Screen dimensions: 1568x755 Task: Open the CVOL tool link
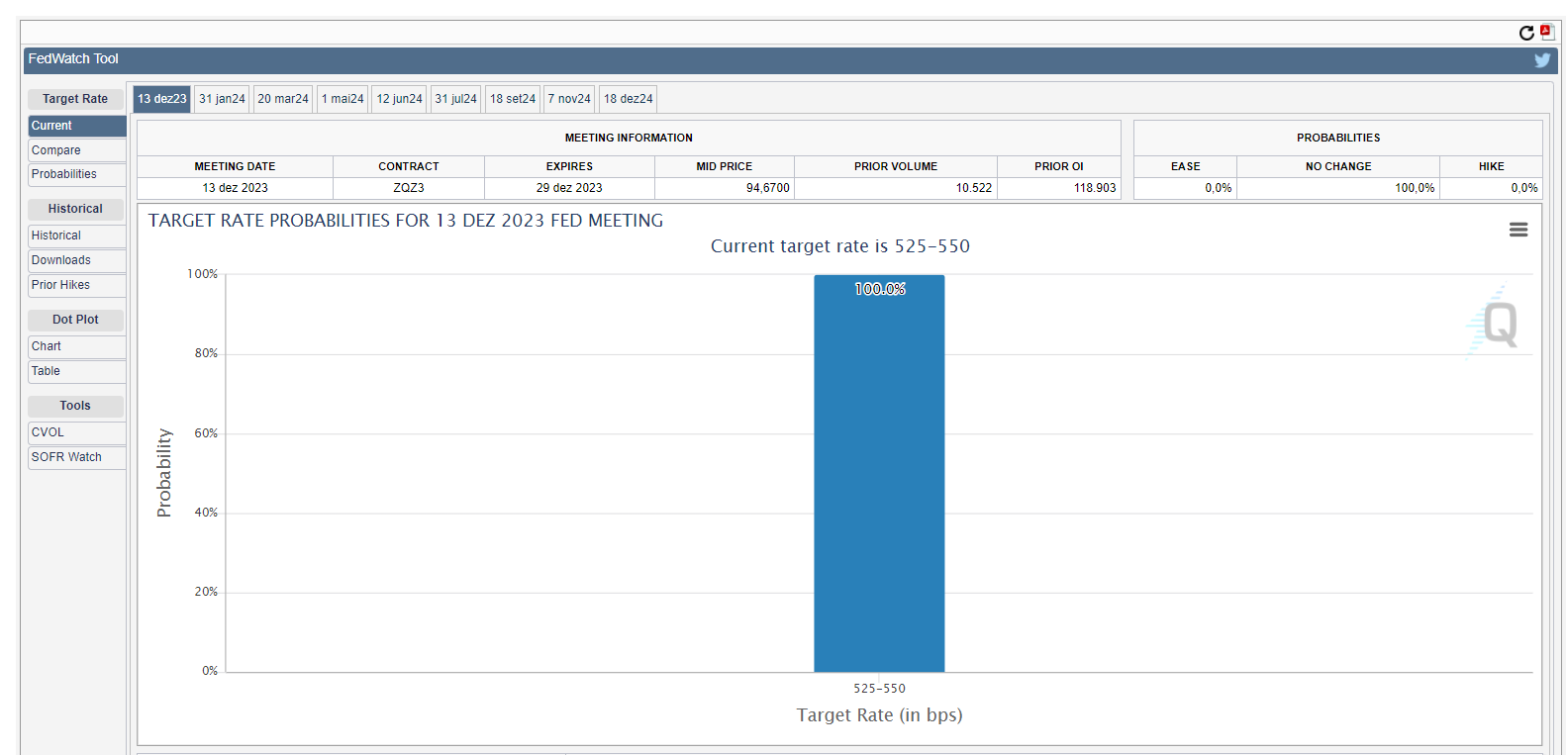coord(77,432)
